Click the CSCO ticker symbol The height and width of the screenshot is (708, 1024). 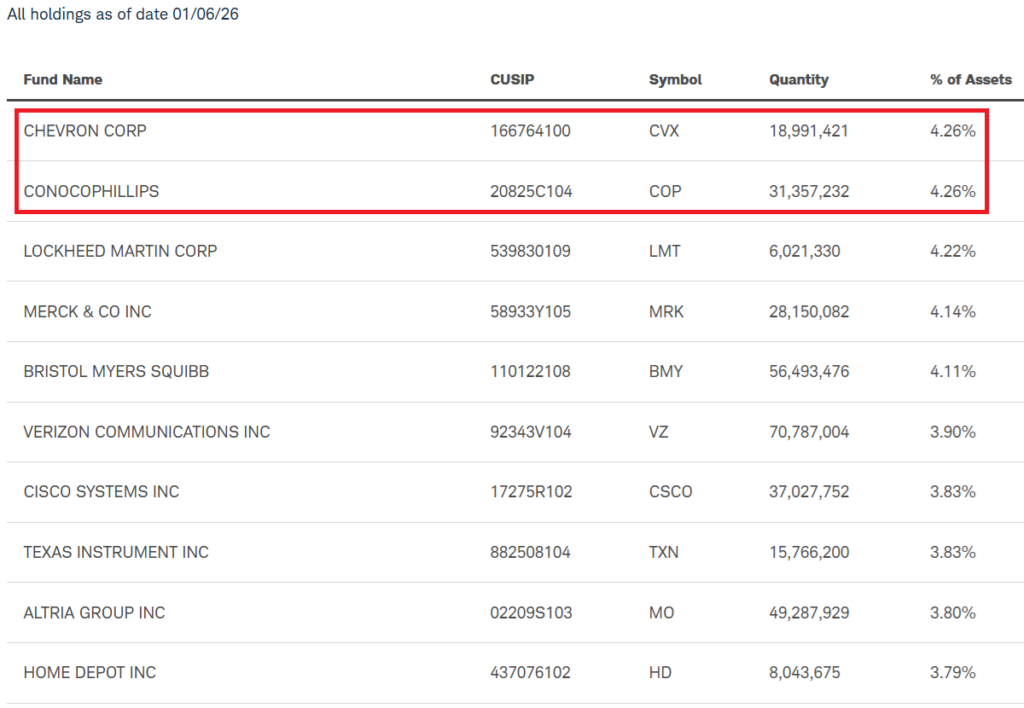point(670,492)
